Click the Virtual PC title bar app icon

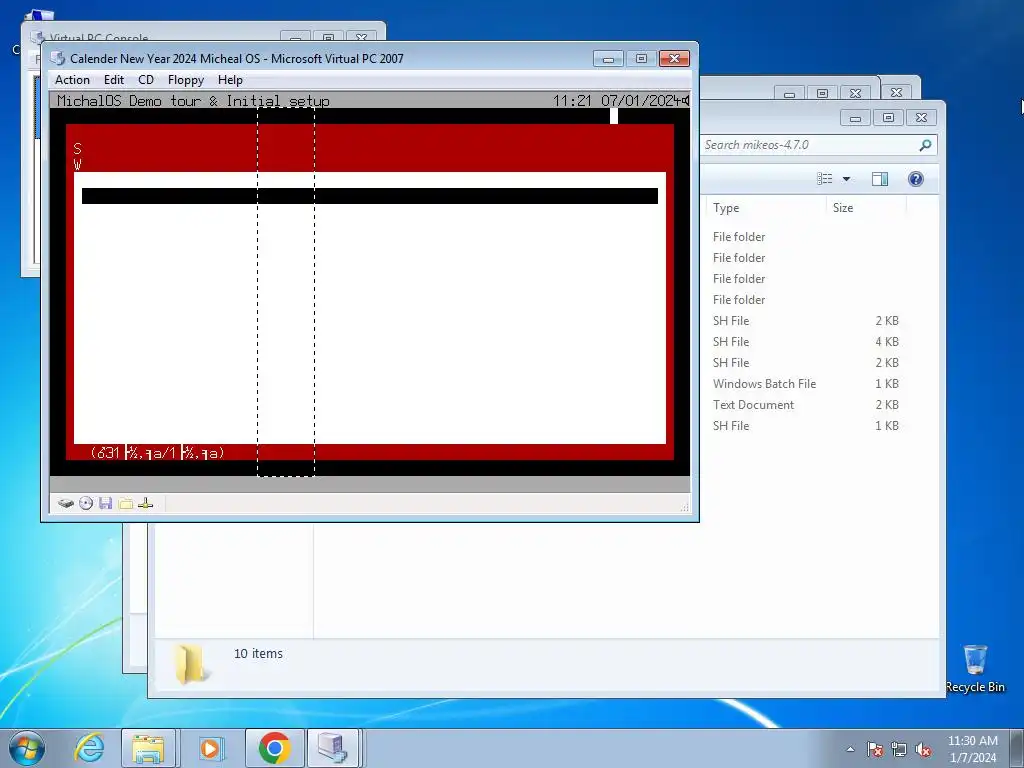coord(57,58)
